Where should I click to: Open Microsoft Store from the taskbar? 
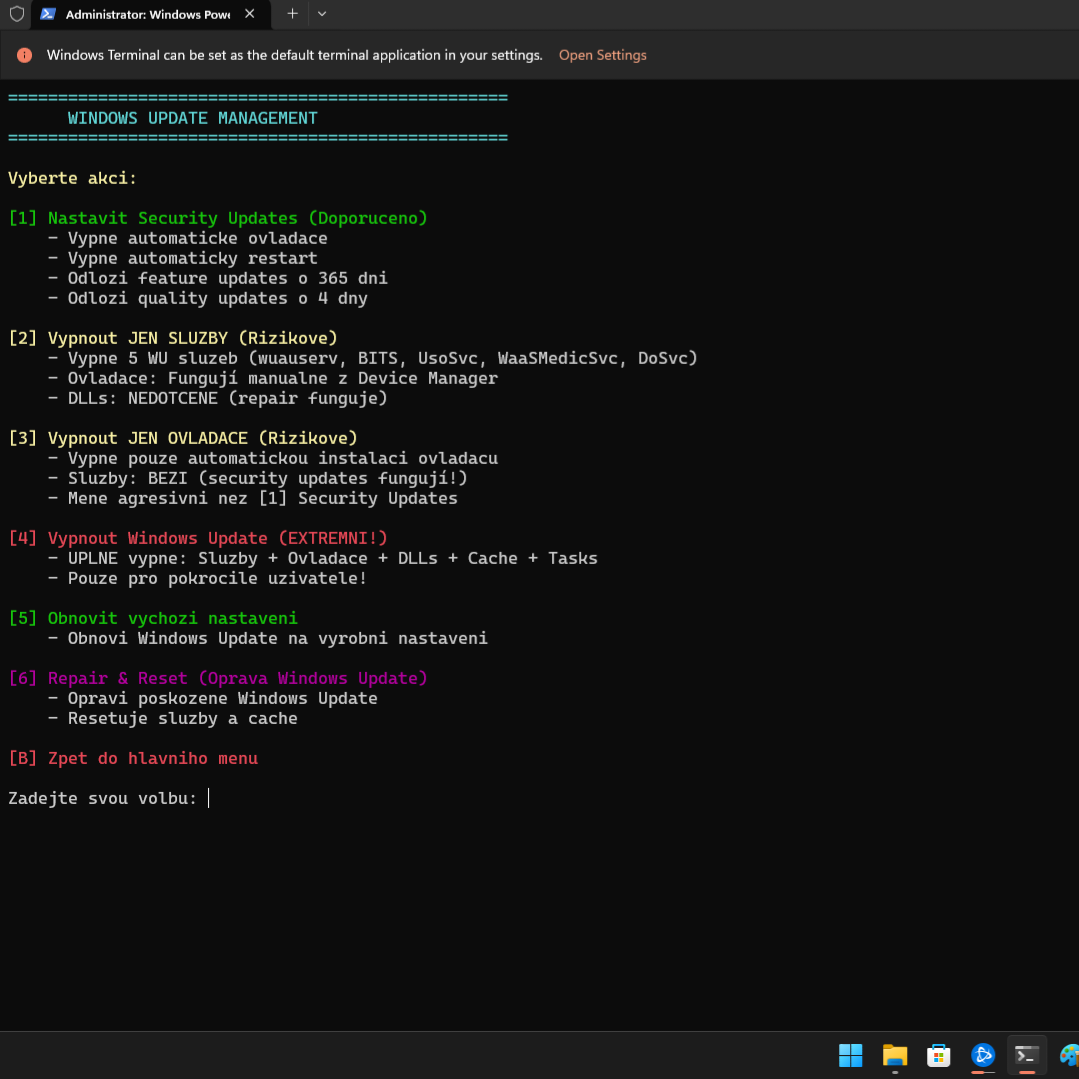tap(938, 1055)
